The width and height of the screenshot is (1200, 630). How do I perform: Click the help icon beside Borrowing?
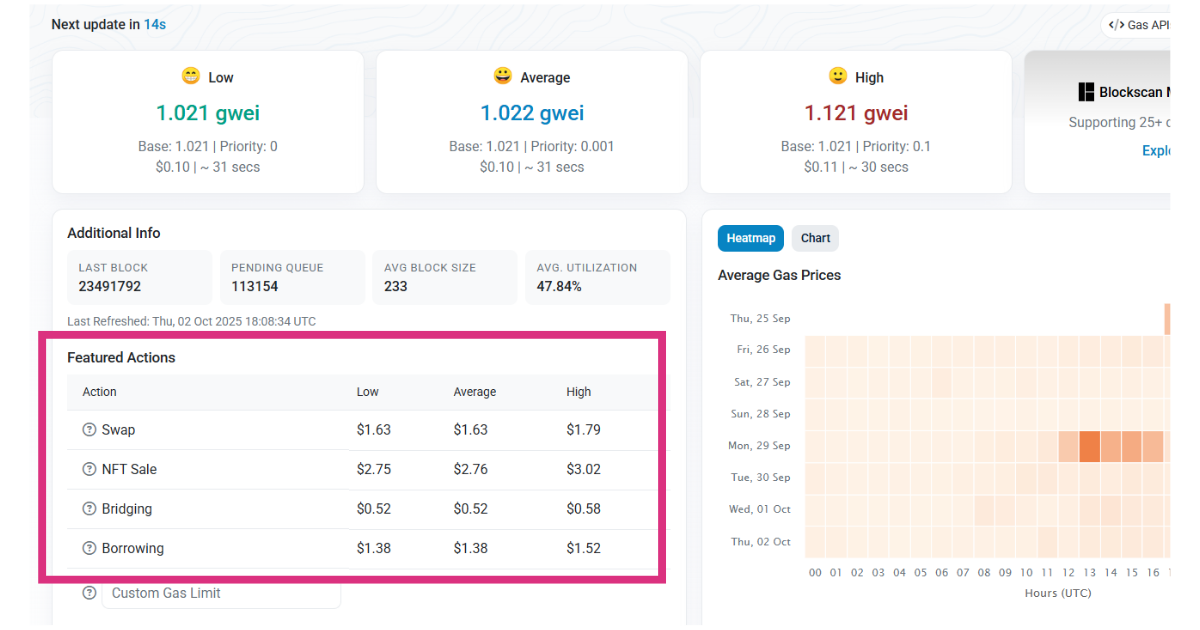(x=89, y=548)
